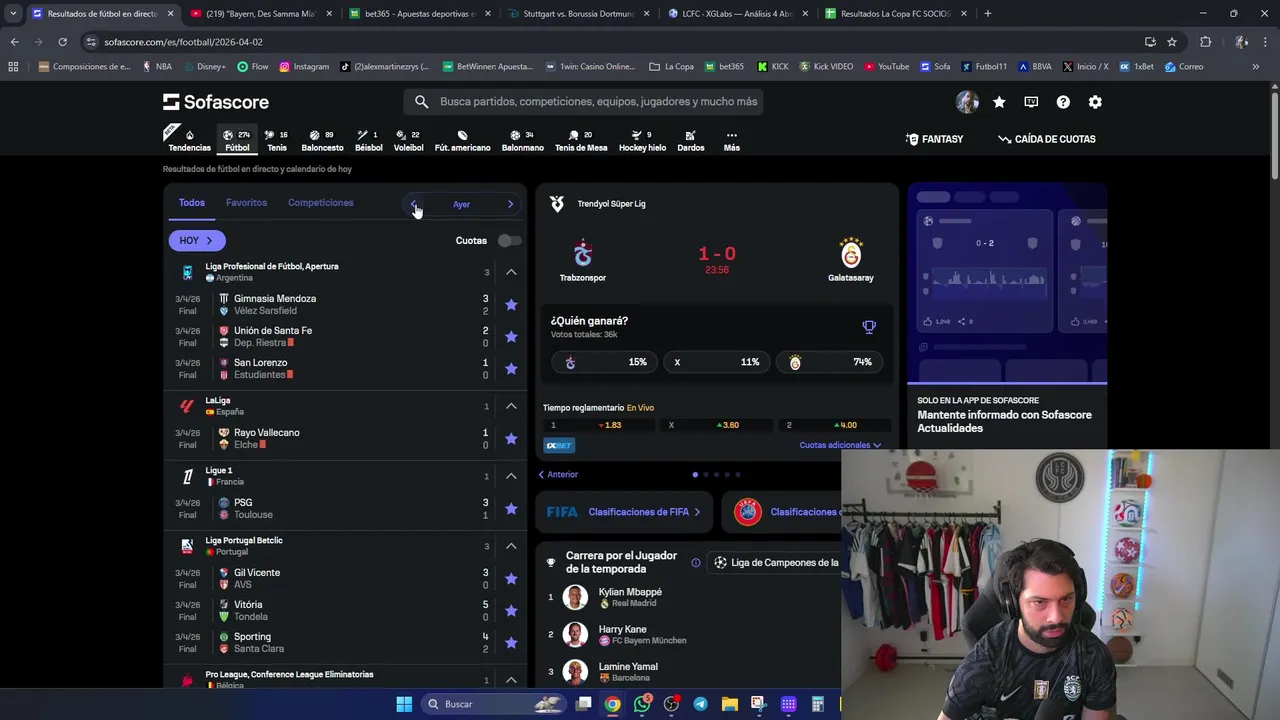The height and width of the screenshot is (720, 1280).
Task: Open the Tendencias sports section
Action: 189,139
